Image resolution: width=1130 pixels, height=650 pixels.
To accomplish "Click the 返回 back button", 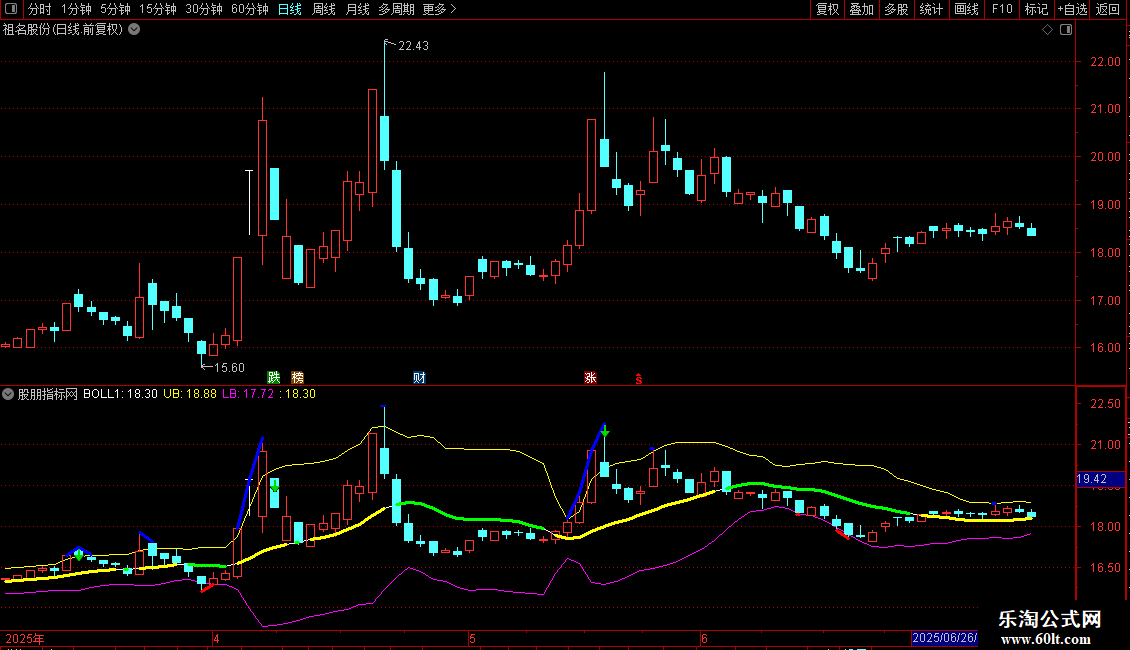I will pos(1108,9).
